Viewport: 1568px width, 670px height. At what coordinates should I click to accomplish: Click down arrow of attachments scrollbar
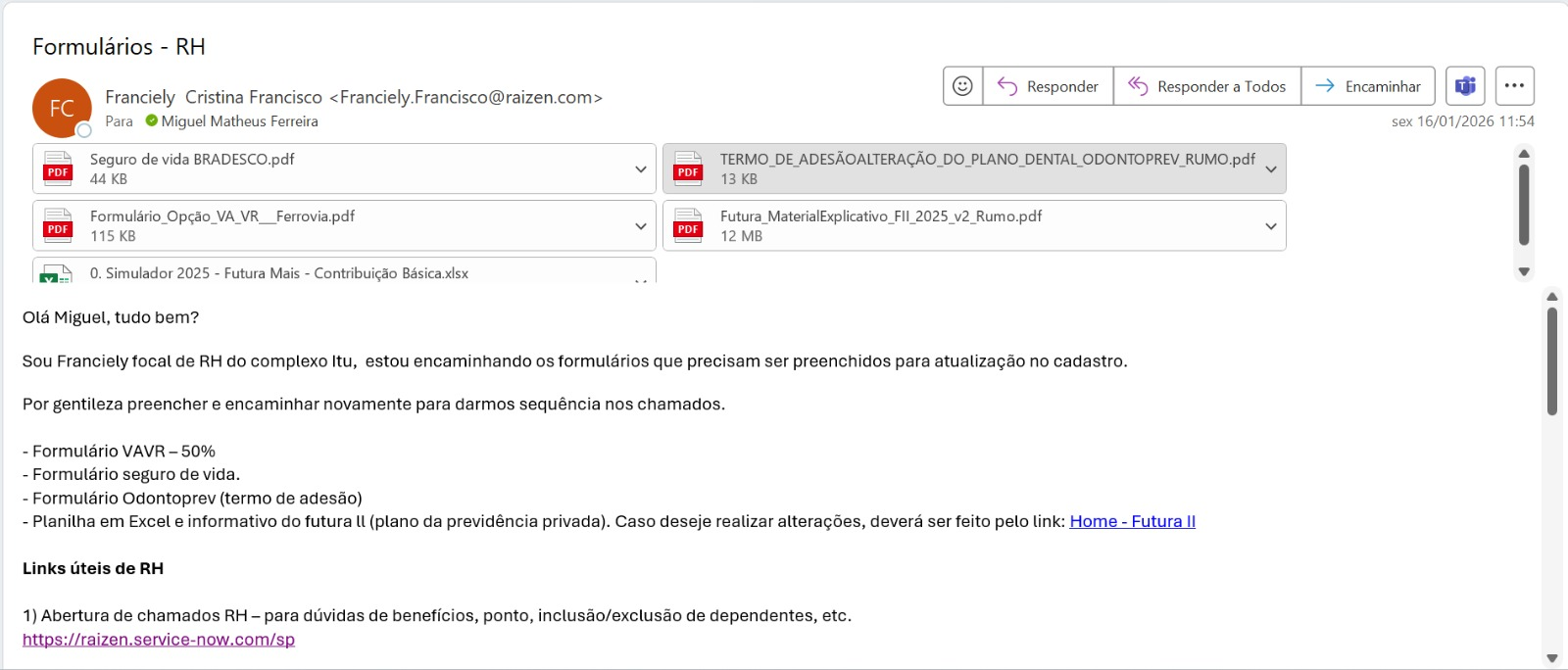pyautogui.click(x=1524, y=271)
